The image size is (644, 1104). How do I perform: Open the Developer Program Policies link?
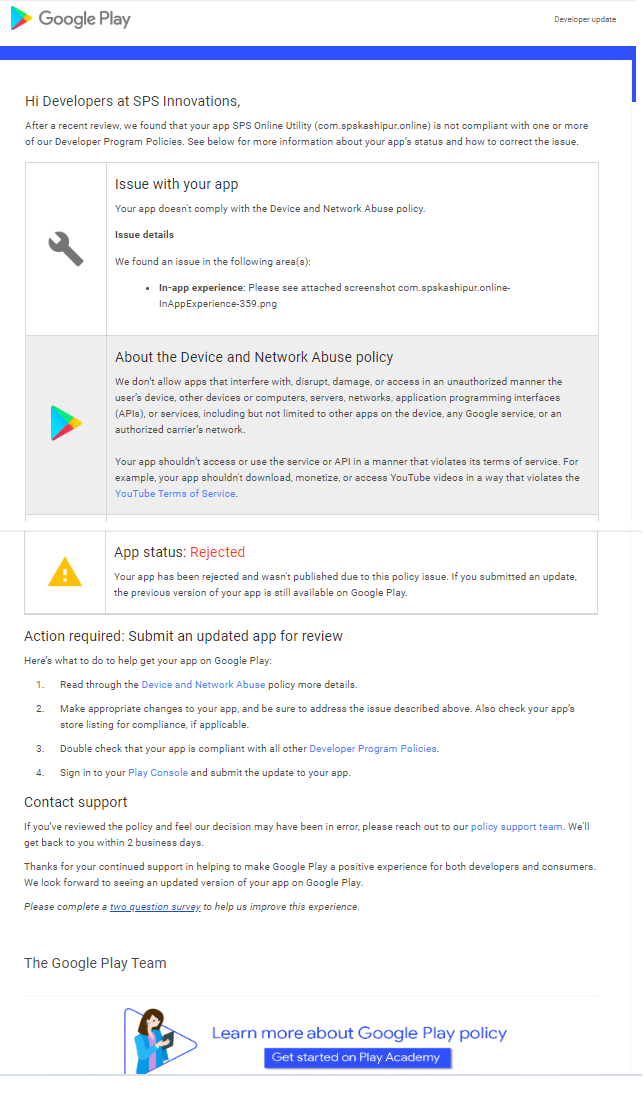(373, 749)
